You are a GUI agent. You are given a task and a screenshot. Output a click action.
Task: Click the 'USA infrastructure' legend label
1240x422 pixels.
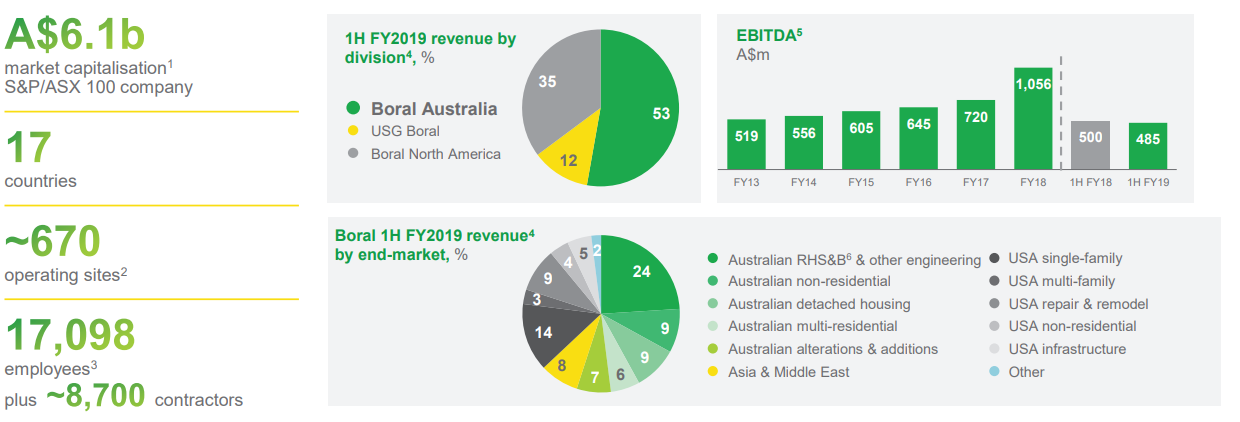(1067, 349)
